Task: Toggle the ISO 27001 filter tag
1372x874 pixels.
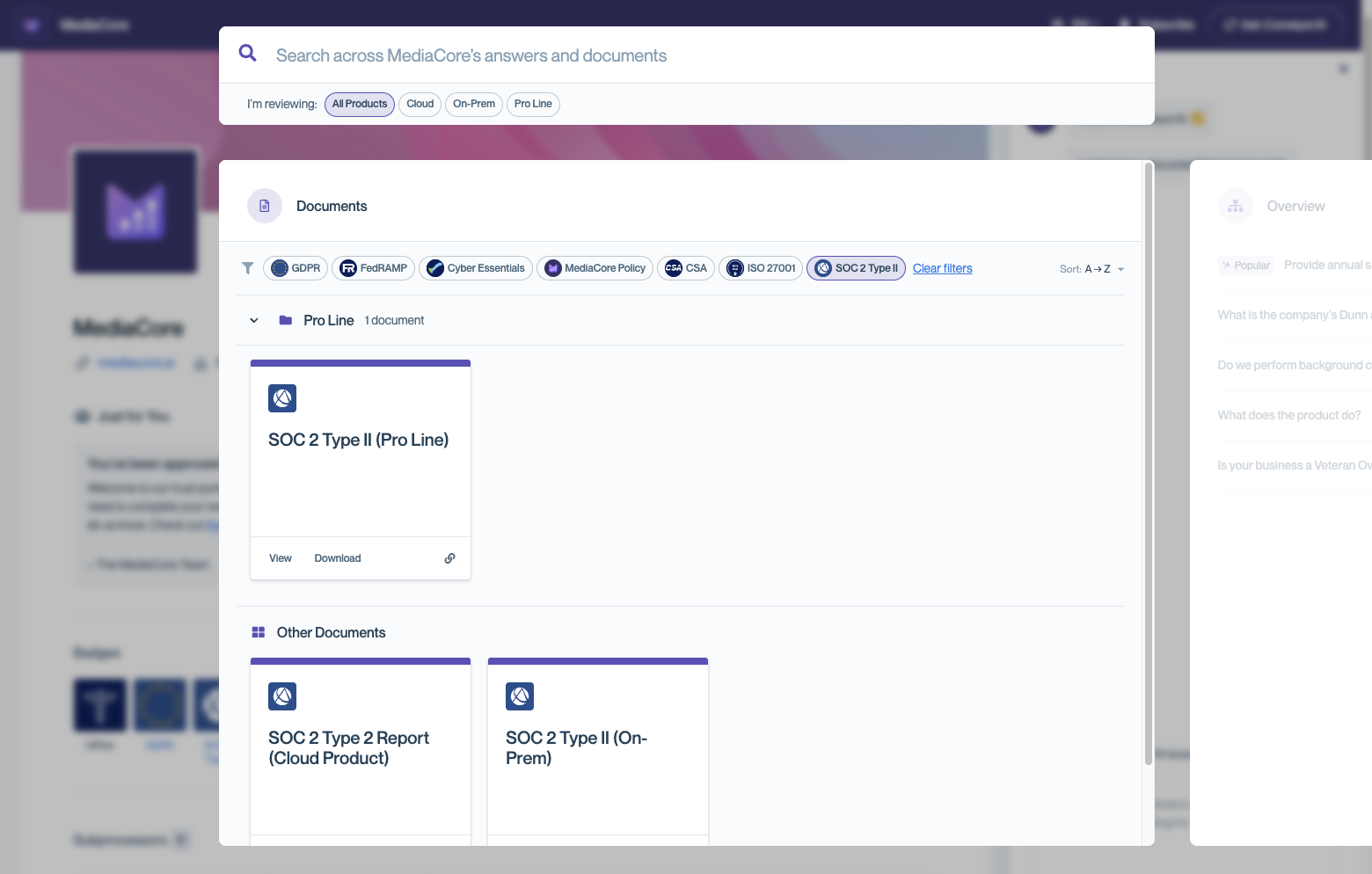Action: (761, 268)
